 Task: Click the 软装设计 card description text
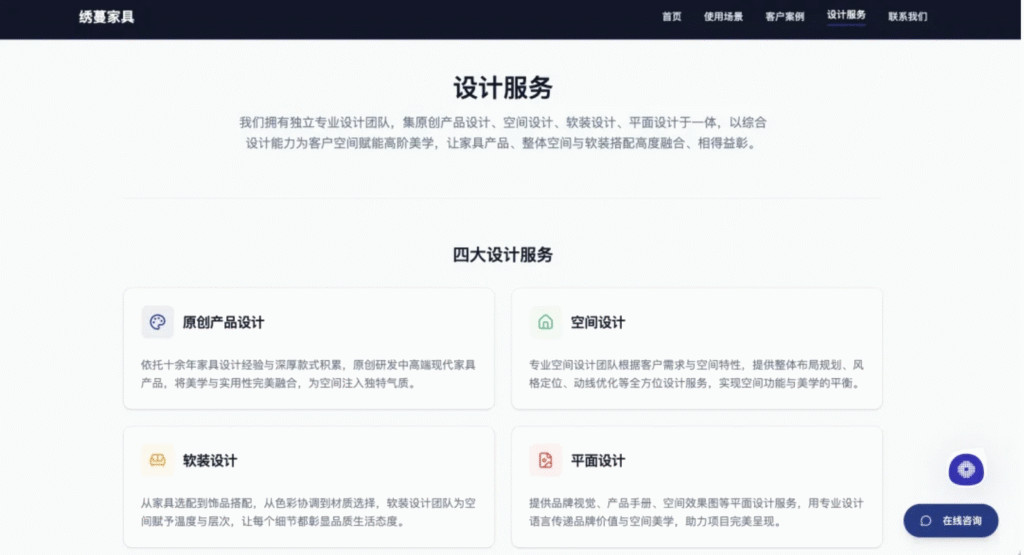pos(308,512)
